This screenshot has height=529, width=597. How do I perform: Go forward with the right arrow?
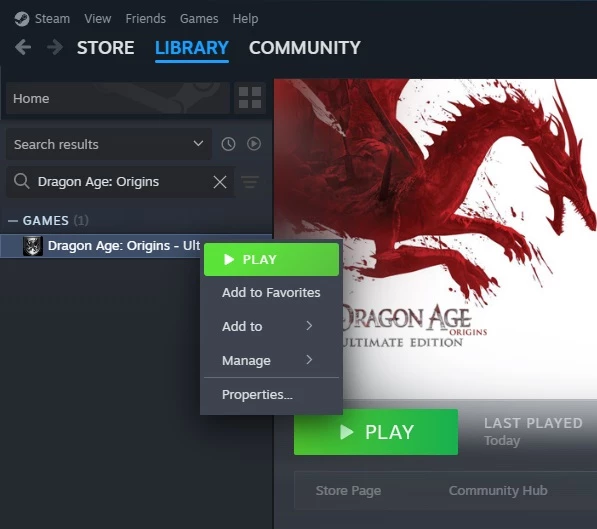[55, 48]
